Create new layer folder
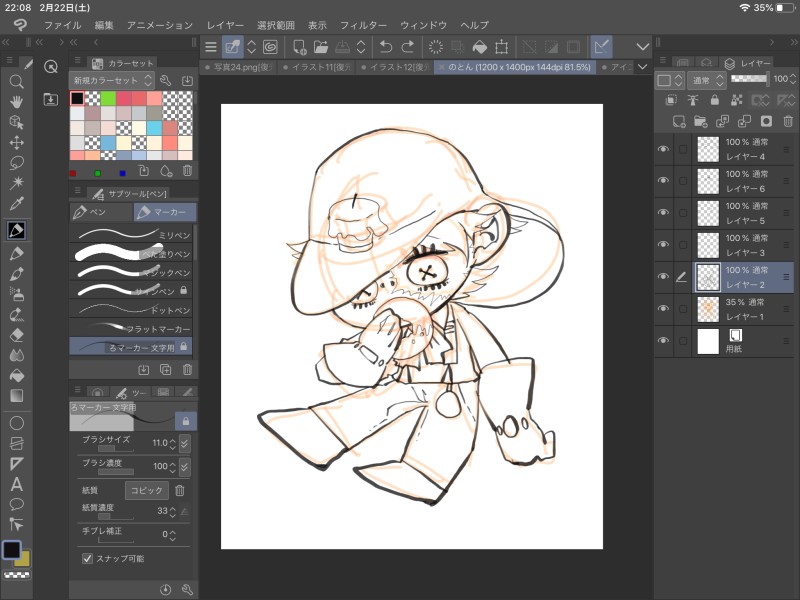 click(701, 121)
